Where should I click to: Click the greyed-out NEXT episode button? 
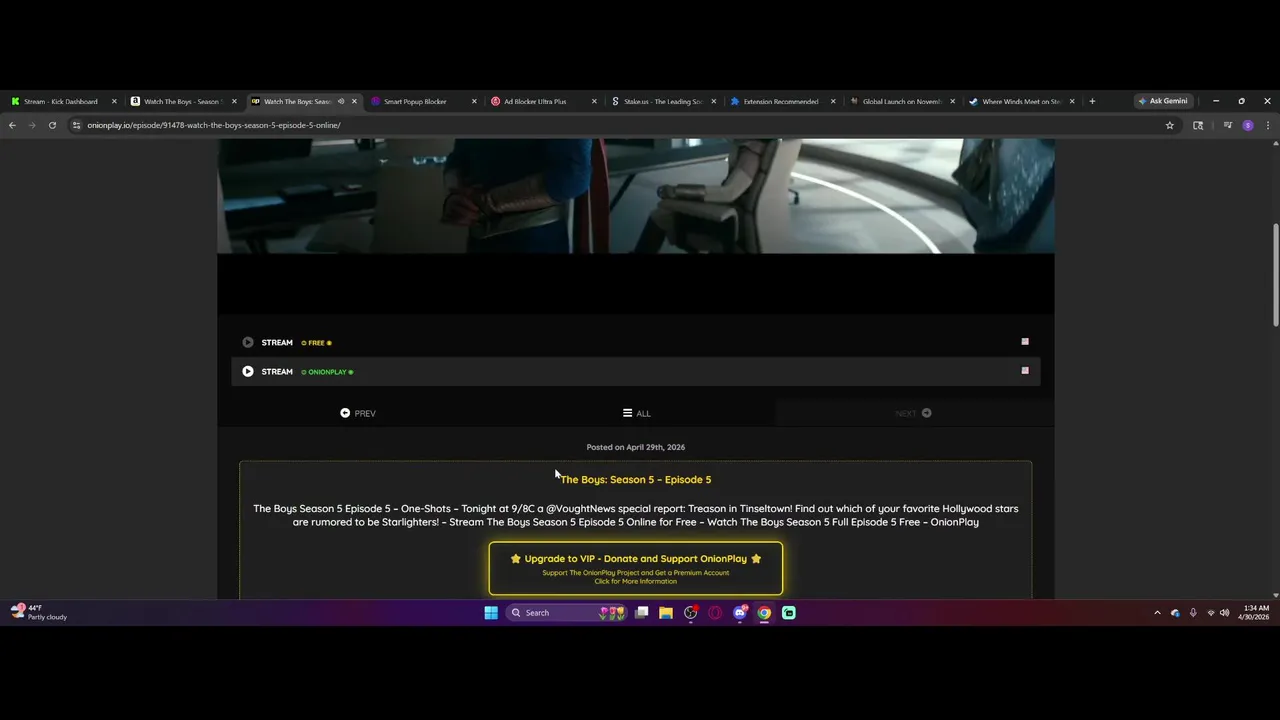914,413
